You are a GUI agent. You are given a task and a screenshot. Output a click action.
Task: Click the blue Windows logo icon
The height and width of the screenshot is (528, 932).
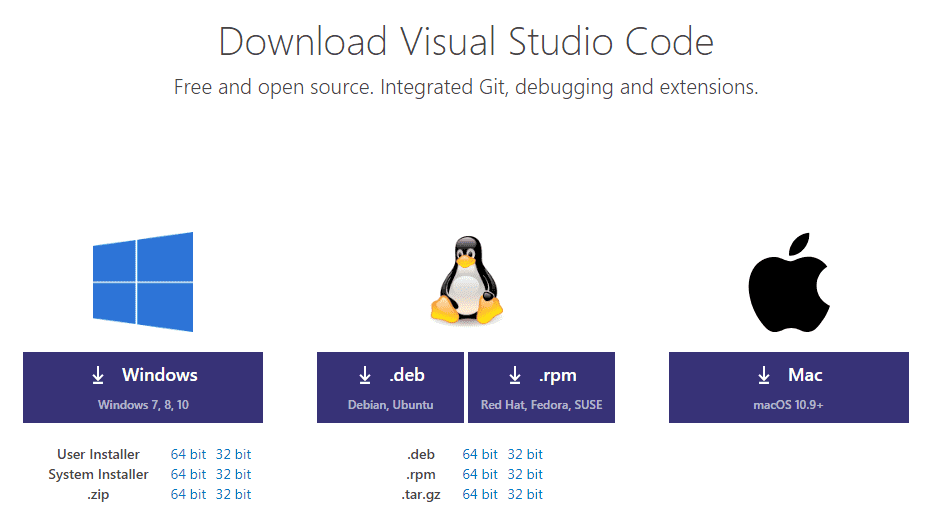pyautogui.click(x=143, y=282)
